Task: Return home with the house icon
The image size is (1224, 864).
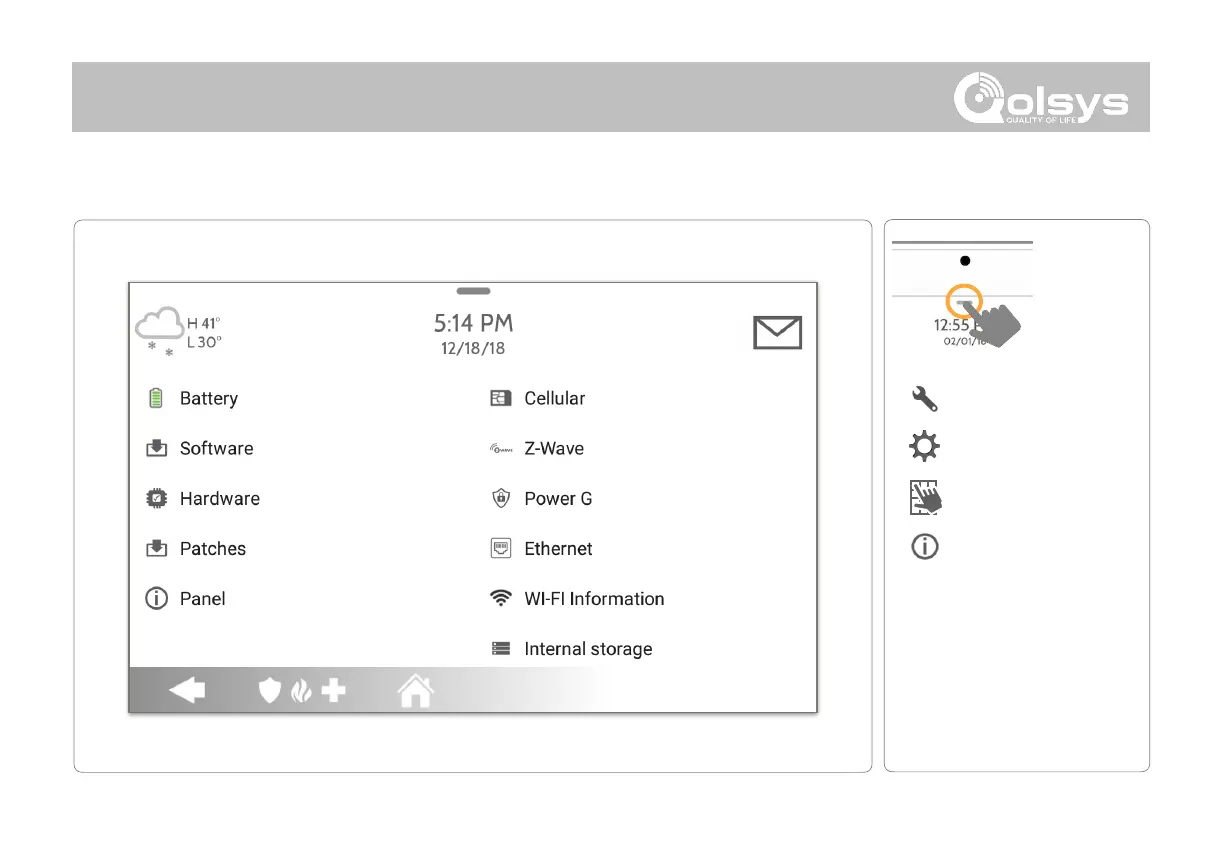Action: pyautogui.click(x=415, y=690)
